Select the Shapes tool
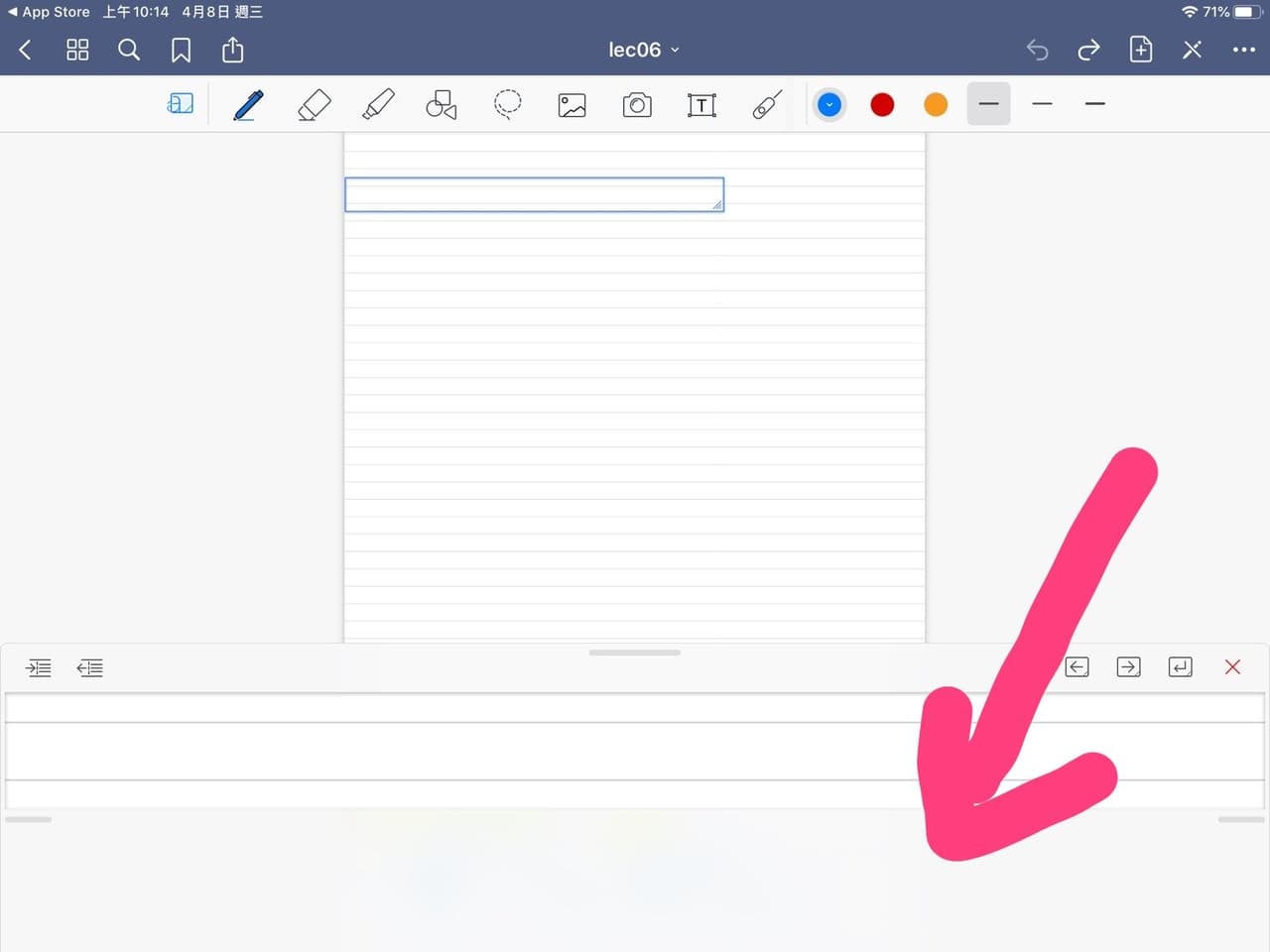Screen dimensions: 1270x952 click(442, 104)
